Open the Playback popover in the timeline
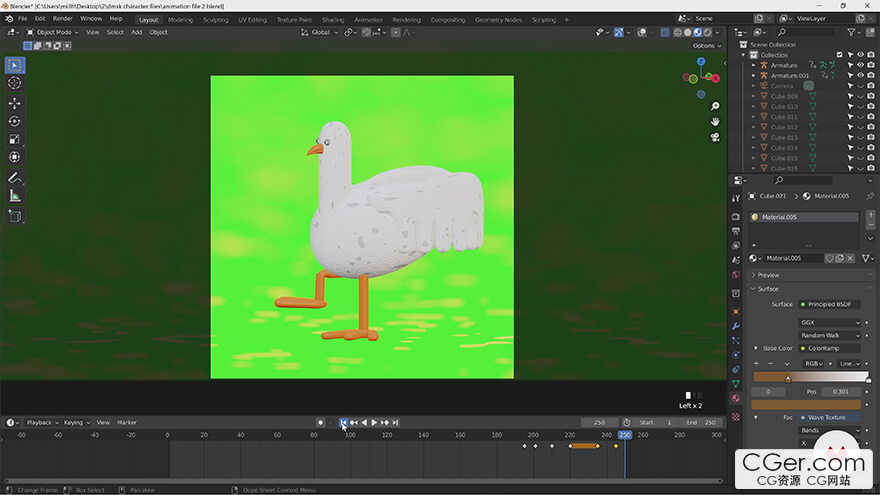 point(41,422)
